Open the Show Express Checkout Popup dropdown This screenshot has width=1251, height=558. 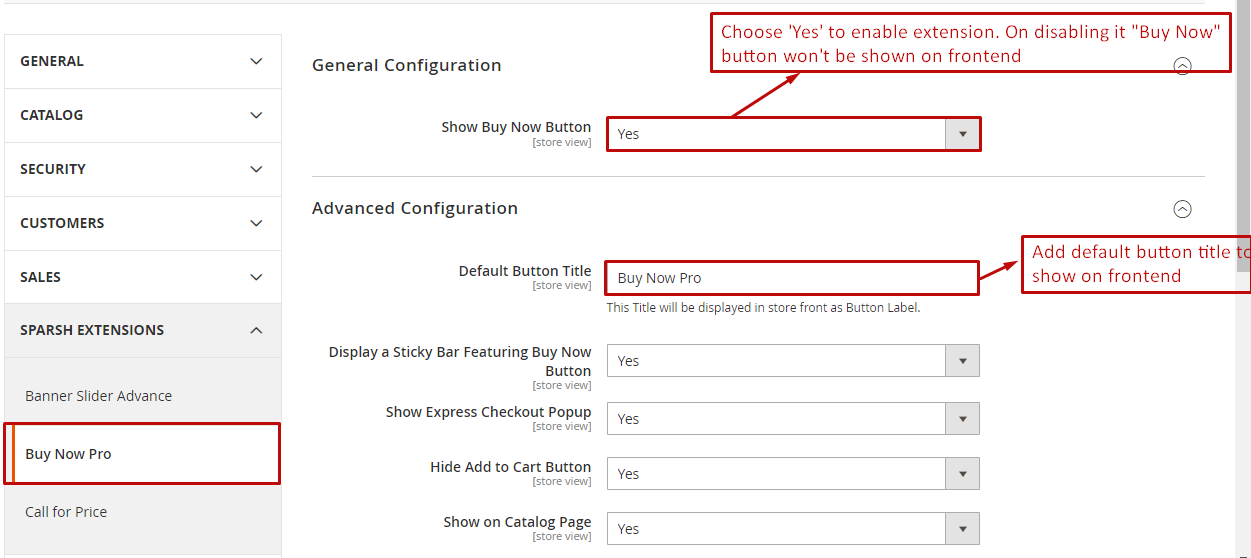(x=793, y=419)
